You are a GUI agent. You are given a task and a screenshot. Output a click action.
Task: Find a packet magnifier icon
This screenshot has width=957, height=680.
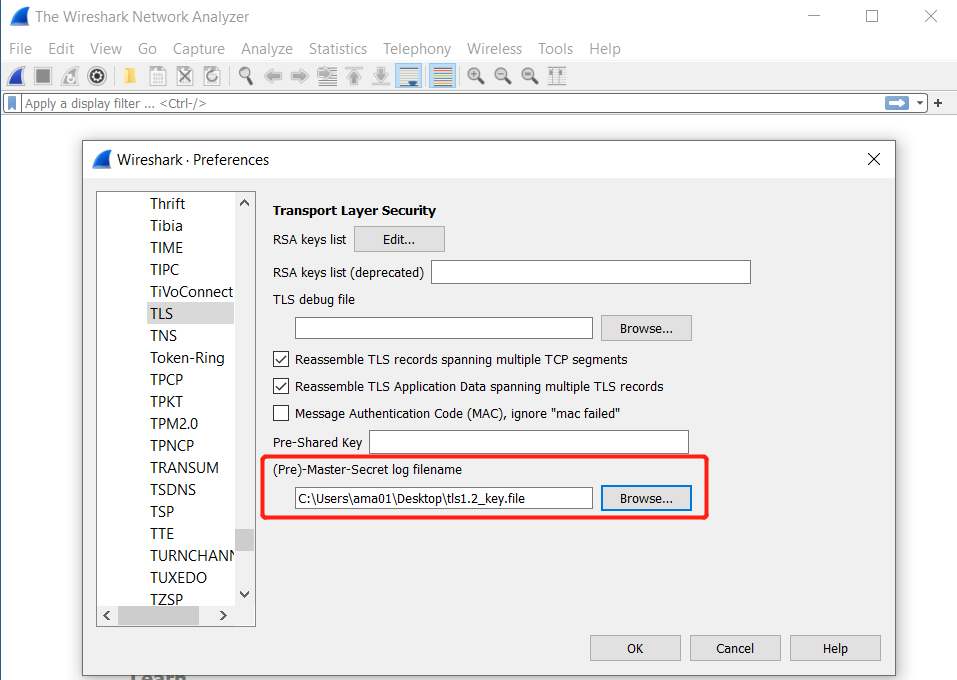tap(246, 76)
